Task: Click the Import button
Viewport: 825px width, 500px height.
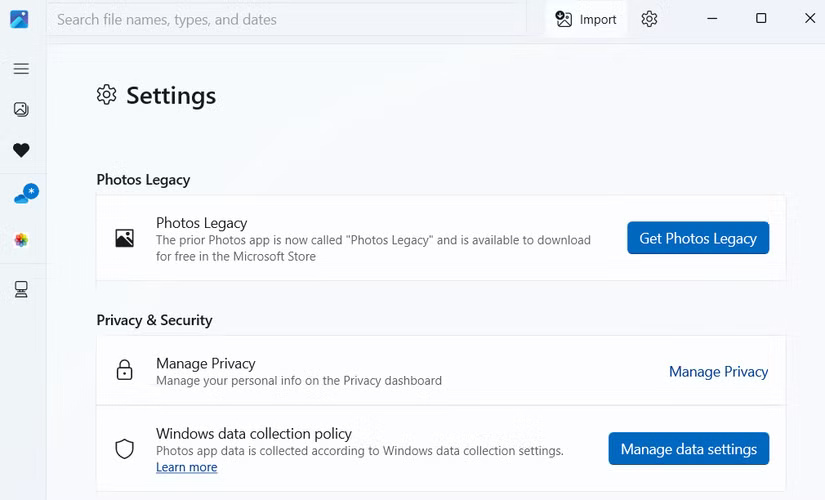Action: (x=586, y=19)
